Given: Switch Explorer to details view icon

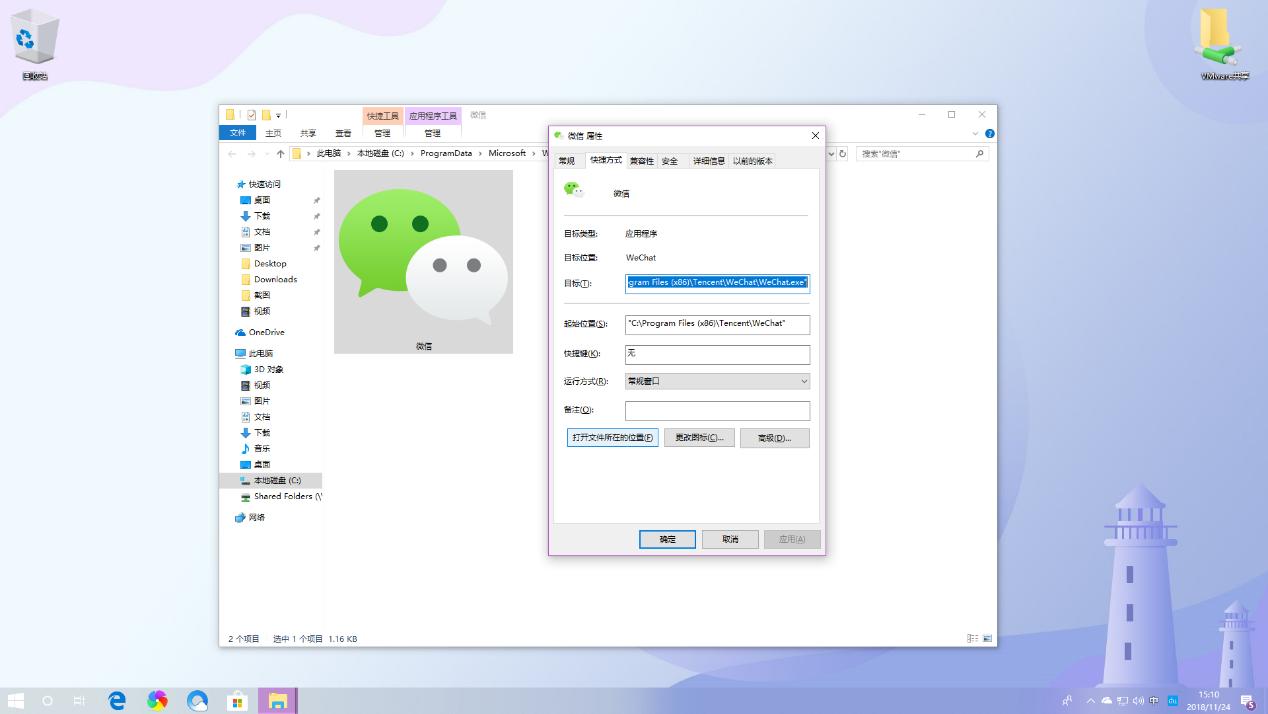Looking at the screenshot, I should [973, 638].
